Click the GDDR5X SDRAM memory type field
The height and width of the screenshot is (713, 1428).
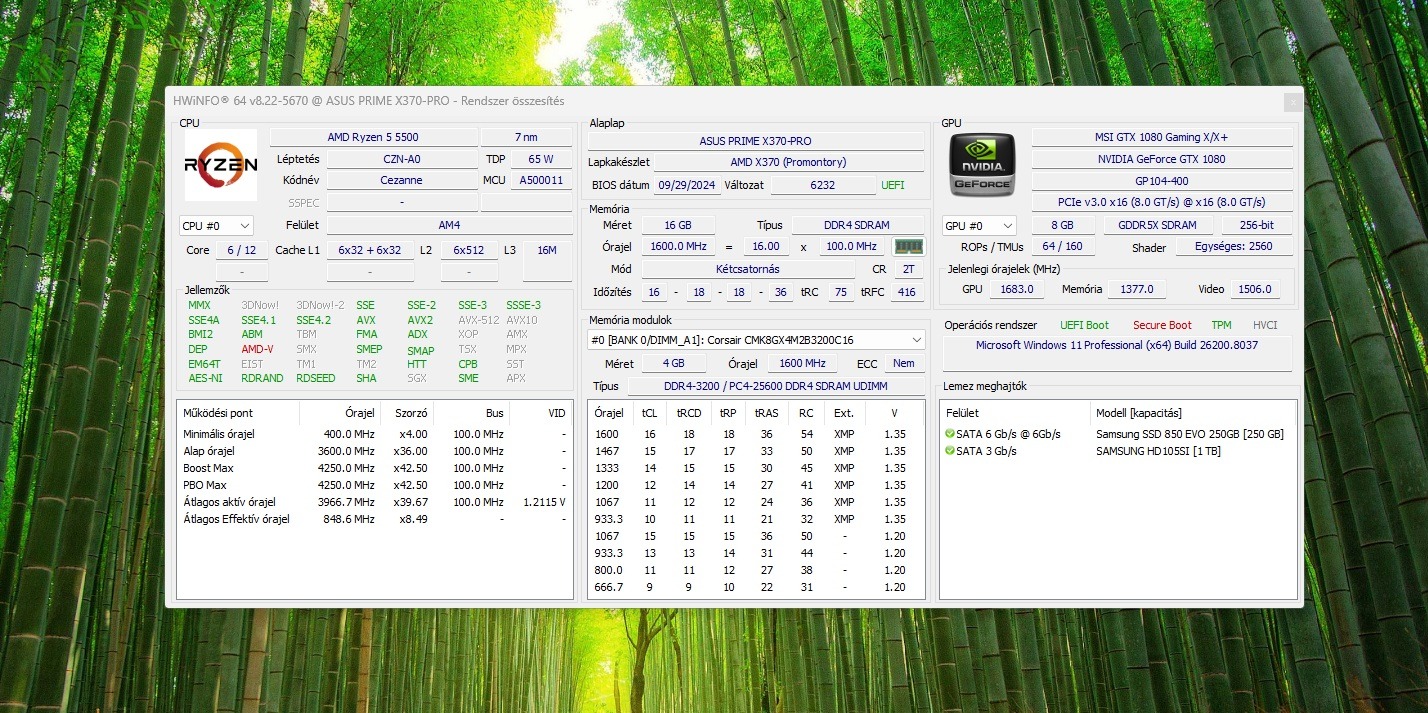point(1156,225)
